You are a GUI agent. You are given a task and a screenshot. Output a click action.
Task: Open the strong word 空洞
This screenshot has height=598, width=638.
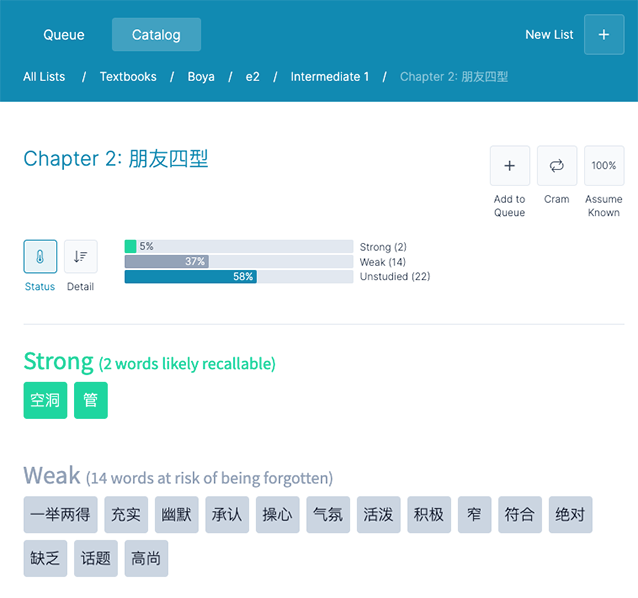point(45,400)
